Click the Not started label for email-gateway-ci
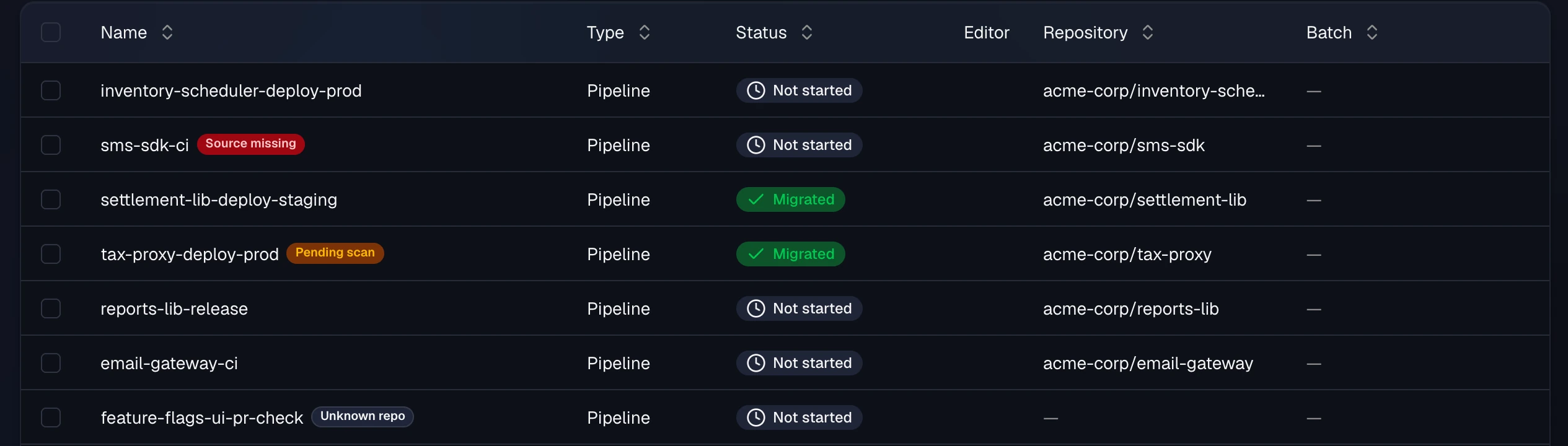 pyautogui.click(x=813, y=363)
